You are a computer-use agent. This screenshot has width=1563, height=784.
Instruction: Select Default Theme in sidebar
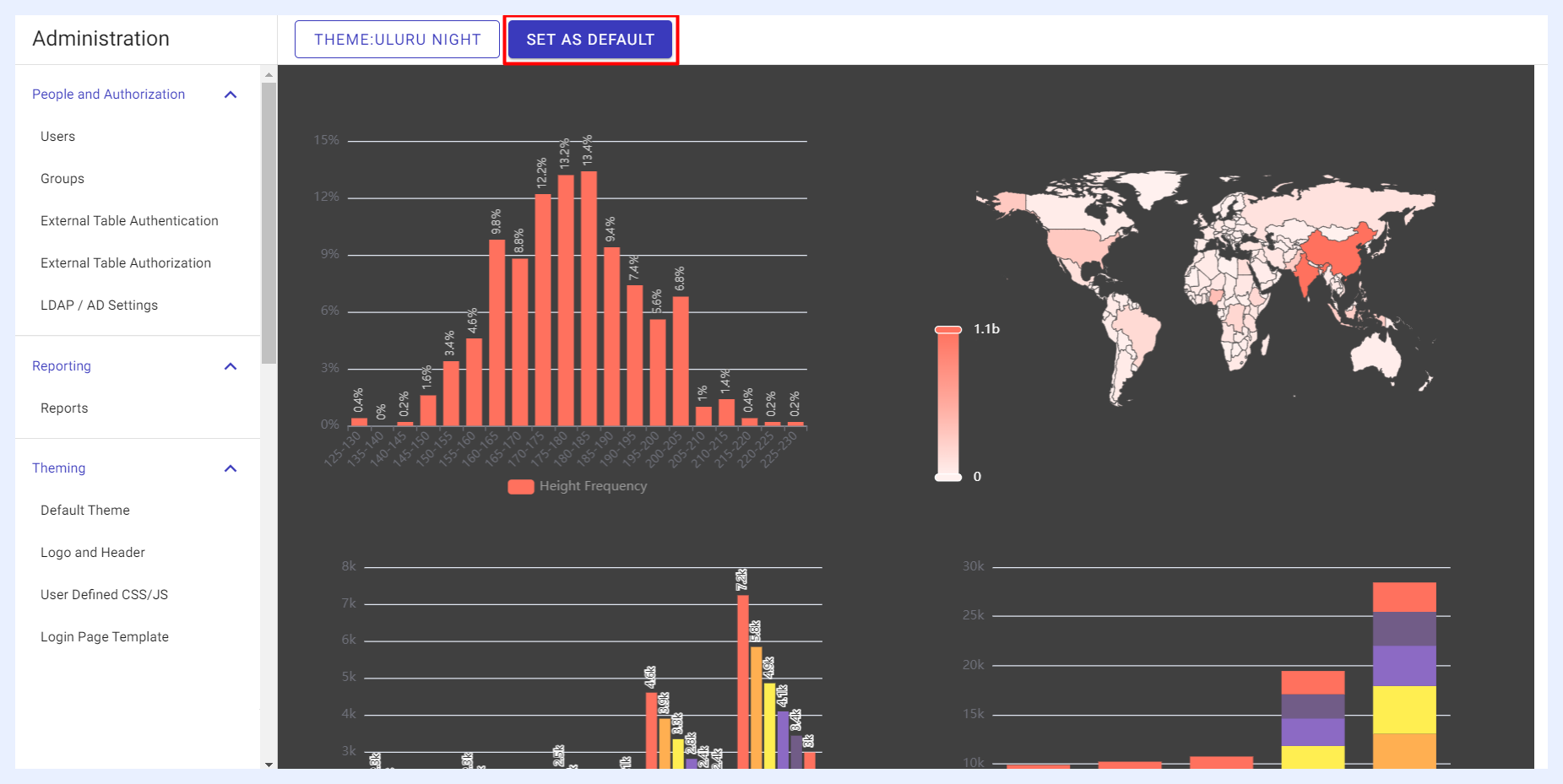[x=85, y=511]
